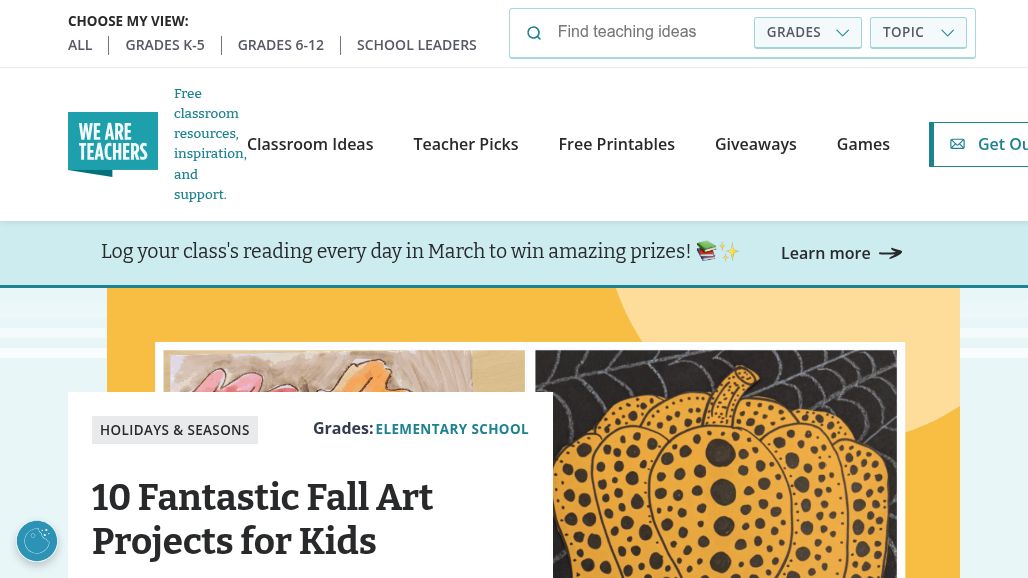This screenshot has height=578, width=1028.
Task: Open the Teacher Picks menu
Action: 466,144
